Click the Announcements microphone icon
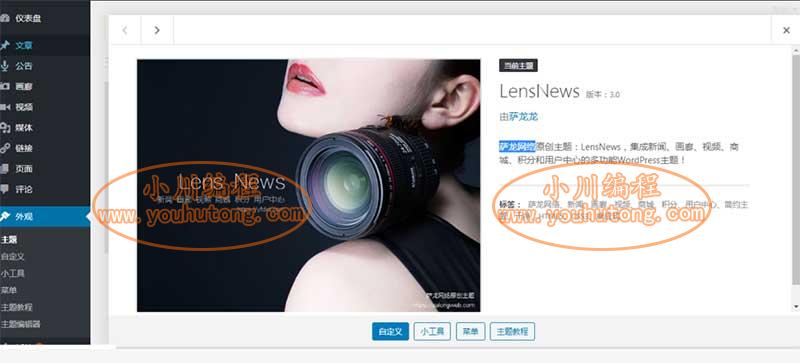This screenshot has width=800, height=363. click(5, 66)
